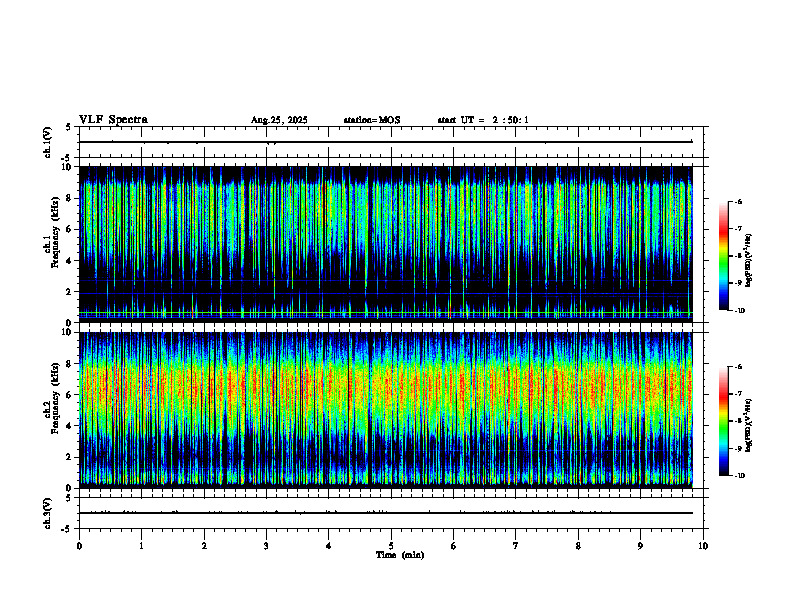Select time axis tick label "3"
The height and width of the screenshot is (612, 792).
click(x=266, y=546)
